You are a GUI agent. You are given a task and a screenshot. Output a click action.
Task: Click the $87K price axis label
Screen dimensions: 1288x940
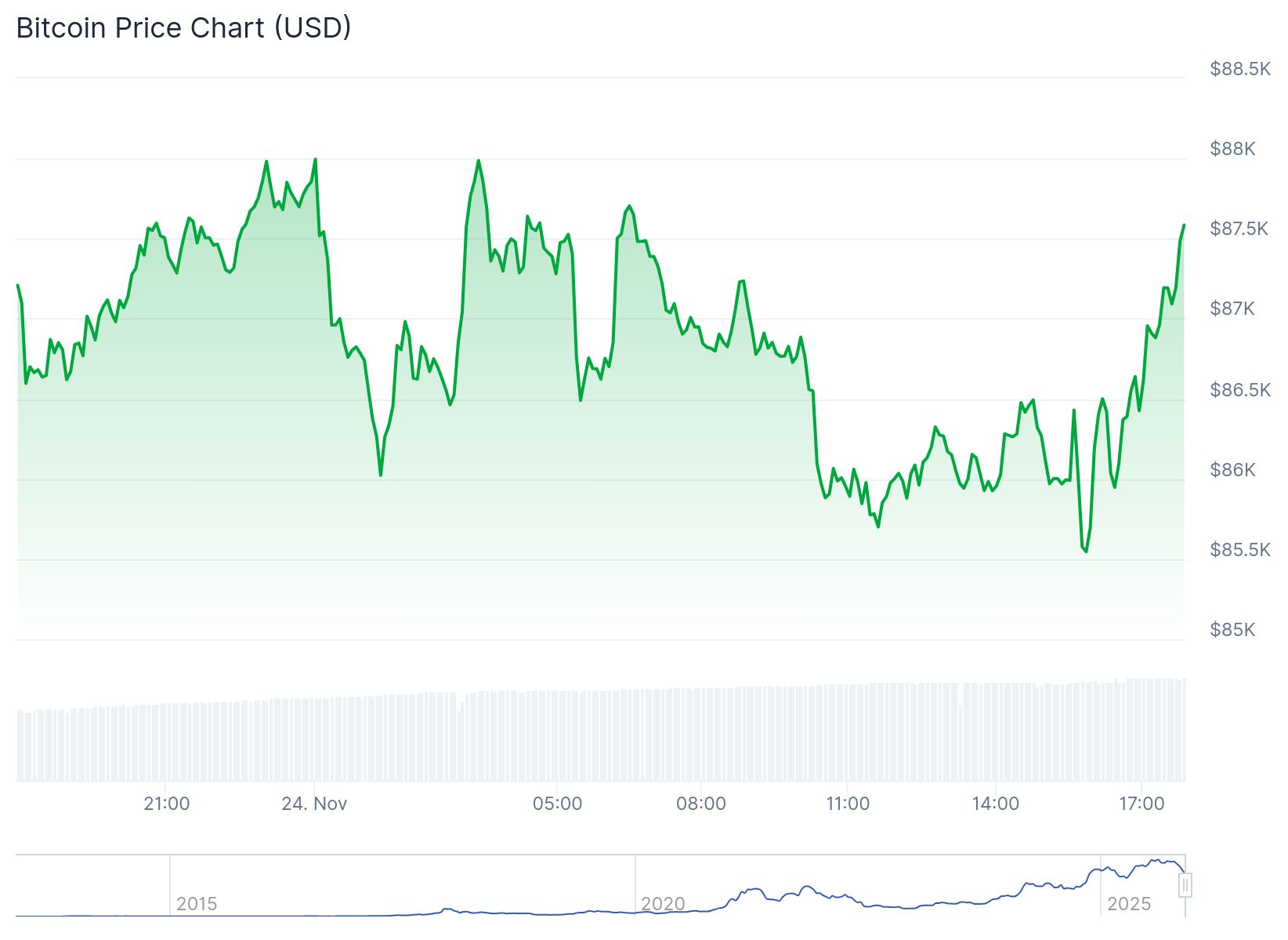click(x=1232, y=309)
